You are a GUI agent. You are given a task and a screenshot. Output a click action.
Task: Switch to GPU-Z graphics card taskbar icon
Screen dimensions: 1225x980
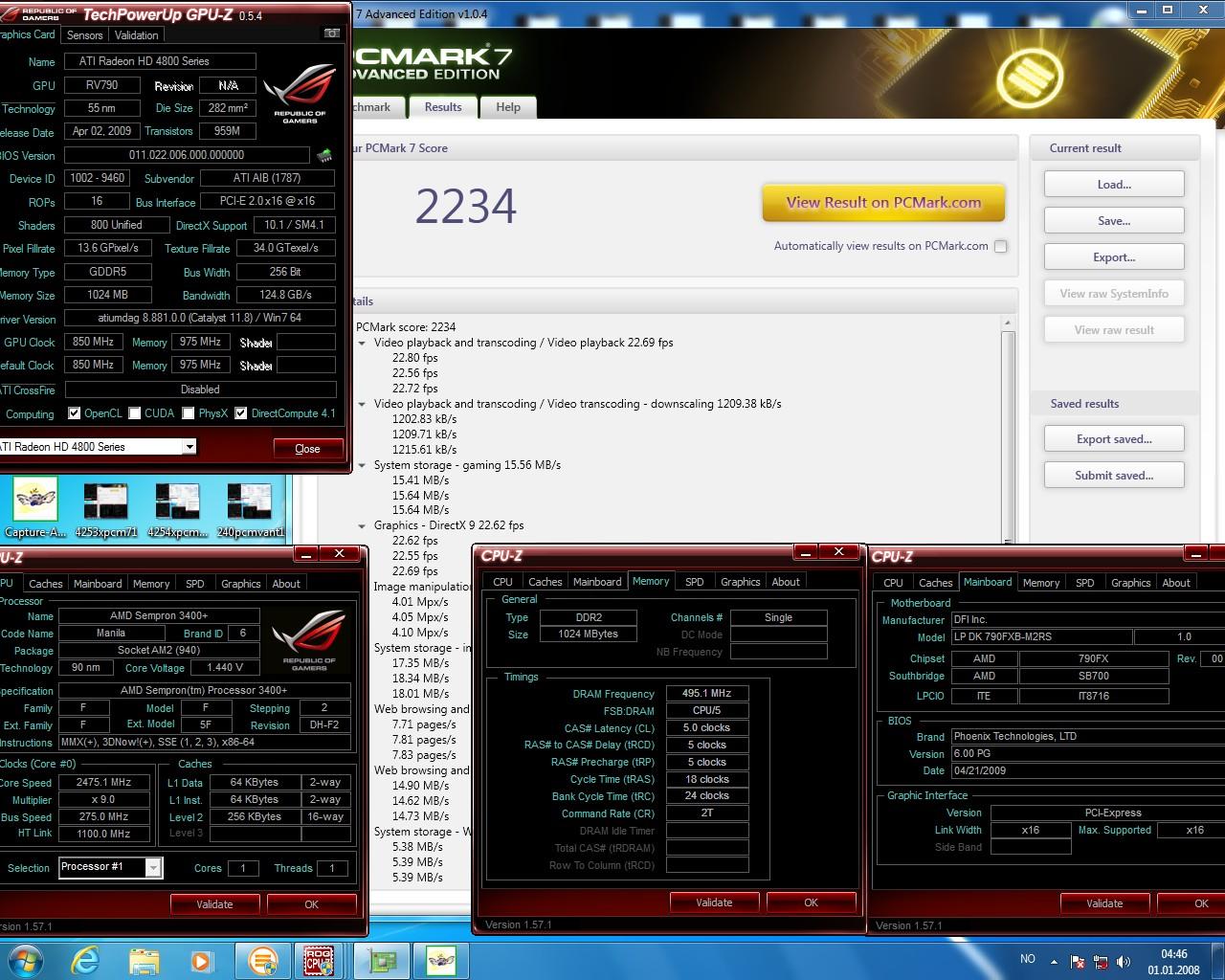384,960
